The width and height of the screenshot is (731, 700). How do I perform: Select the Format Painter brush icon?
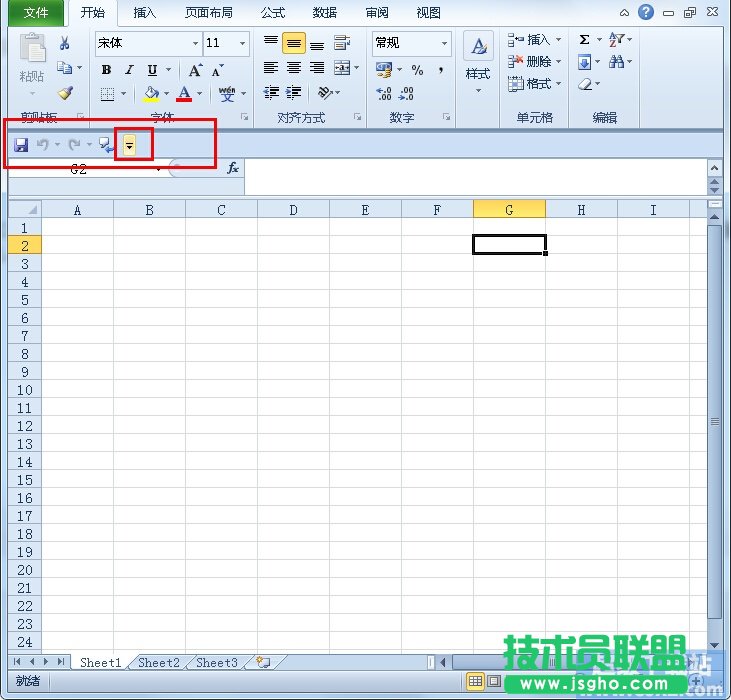point(65,93)
